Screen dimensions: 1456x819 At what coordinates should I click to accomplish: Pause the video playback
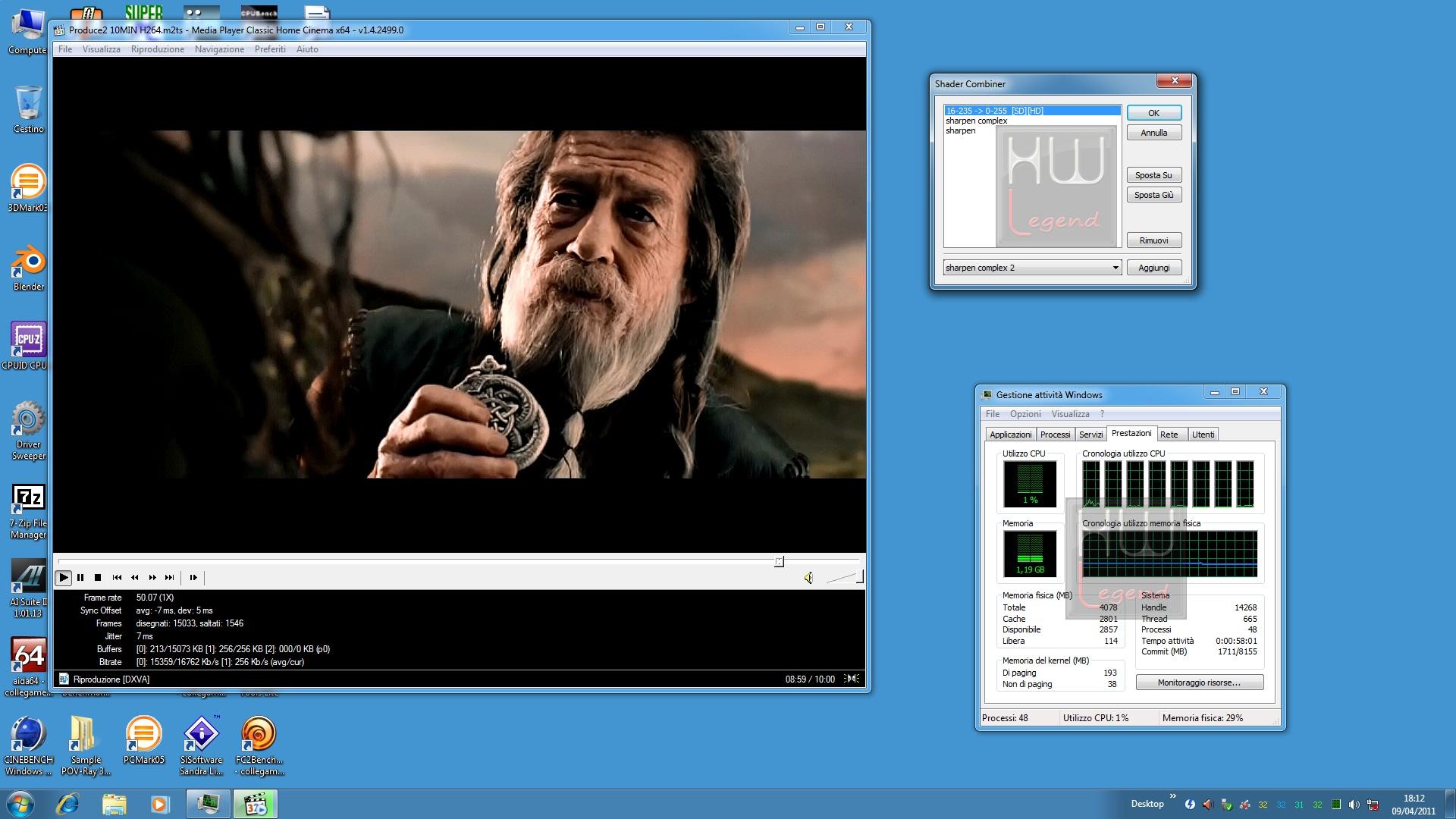pos(80,578)
